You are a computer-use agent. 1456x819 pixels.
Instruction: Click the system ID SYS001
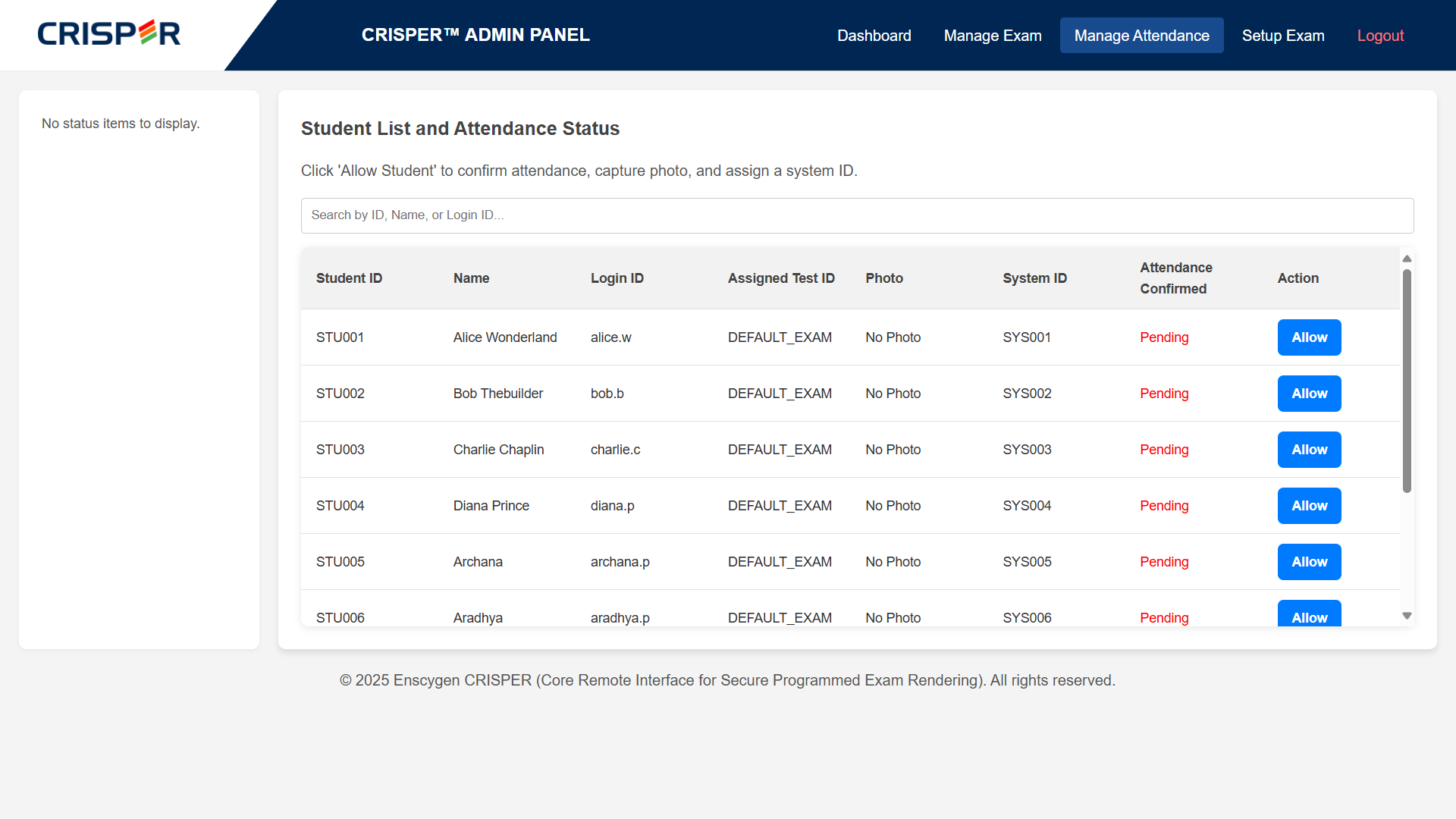(x=1026, y=337)
